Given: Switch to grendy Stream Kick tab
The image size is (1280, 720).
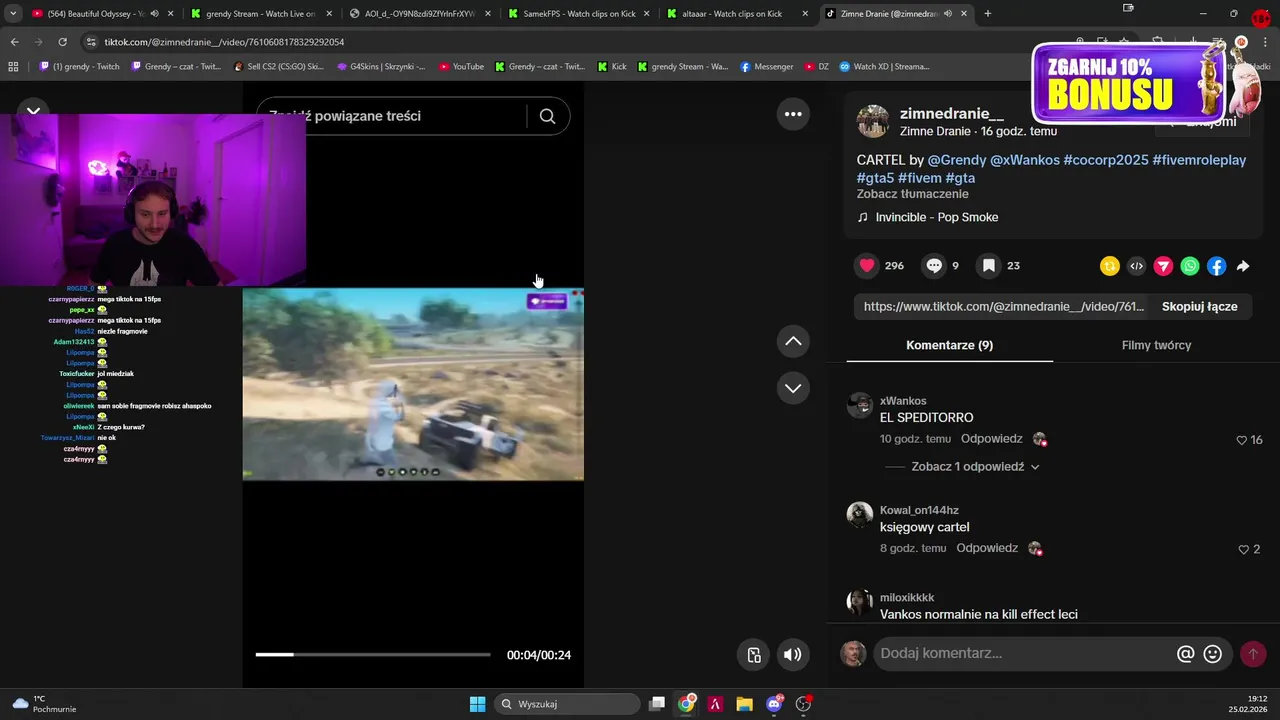Looking at the screenshot, I should click(261, 14).
